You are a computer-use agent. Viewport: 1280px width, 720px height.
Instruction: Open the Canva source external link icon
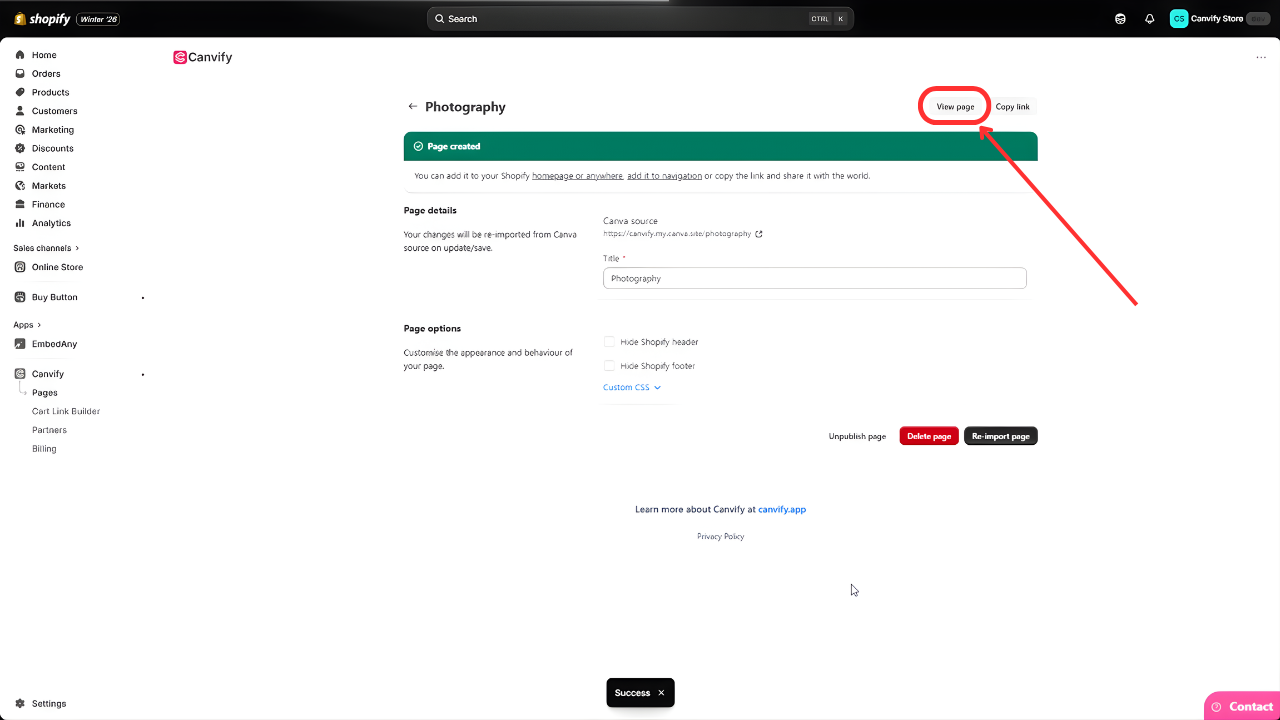pyautogui.click(x=759, y=234)
